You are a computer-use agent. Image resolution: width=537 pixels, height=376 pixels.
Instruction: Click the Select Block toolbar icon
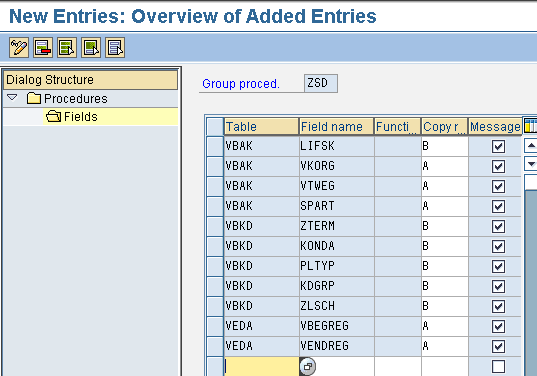click(91, 48)
